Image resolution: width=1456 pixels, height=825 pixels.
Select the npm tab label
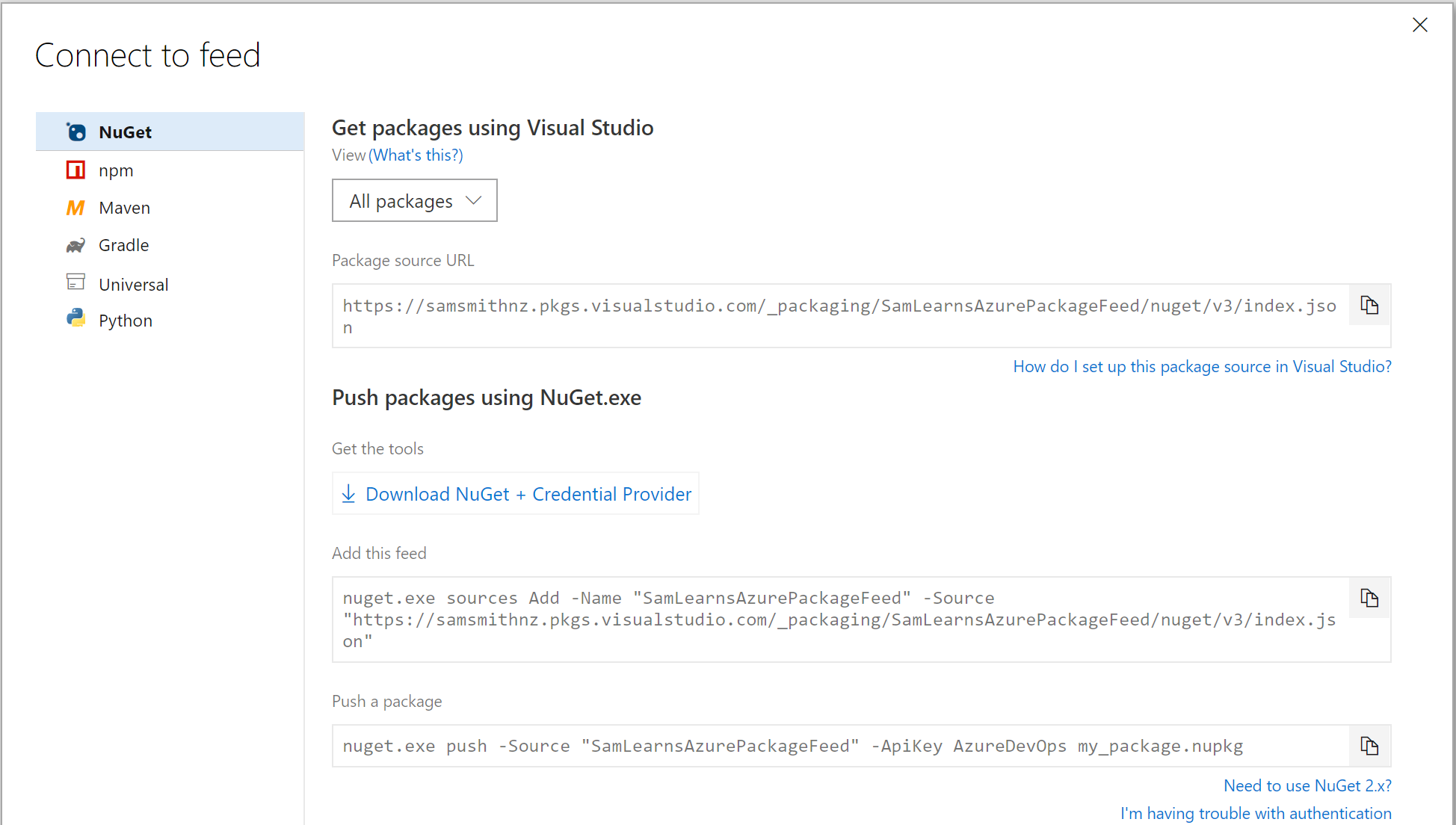(x=116, y=170)
